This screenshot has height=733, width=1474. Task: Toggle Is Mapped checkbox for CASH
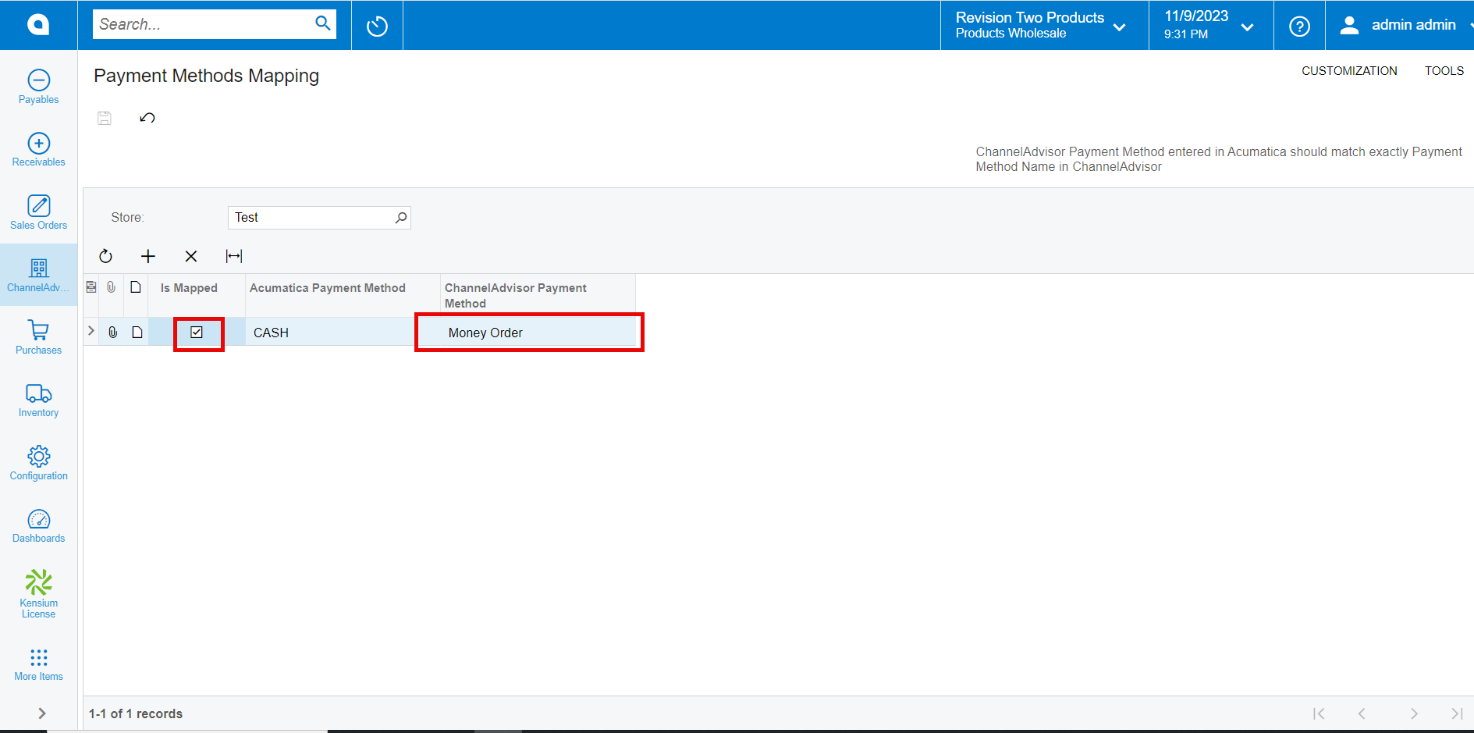(x=197, y=332)
